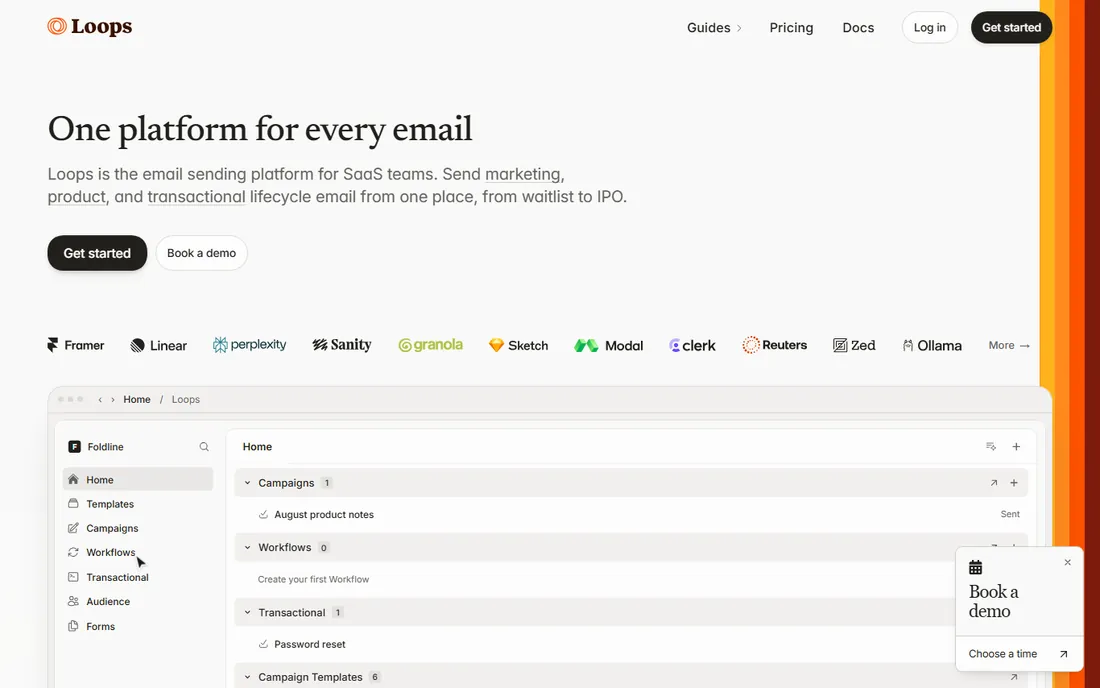The width and height of the screenshot is (1100, 688).
Task: Open Audience in the sidebar
Action: point(138,602)
